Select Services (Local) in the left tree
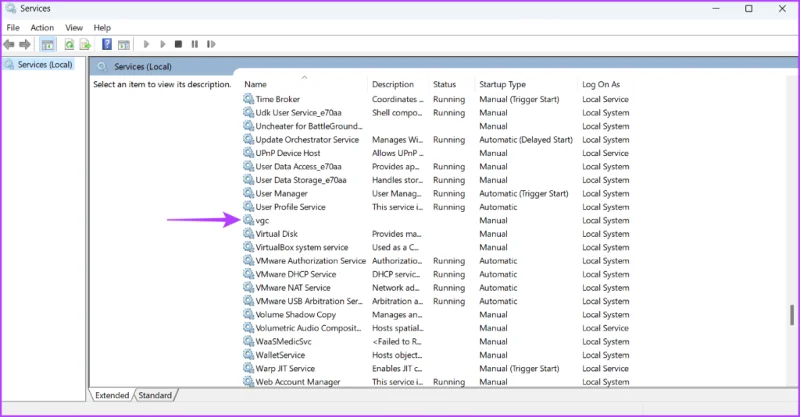The height and width of the screenshot is (417, 800). (x=44, y=64)
